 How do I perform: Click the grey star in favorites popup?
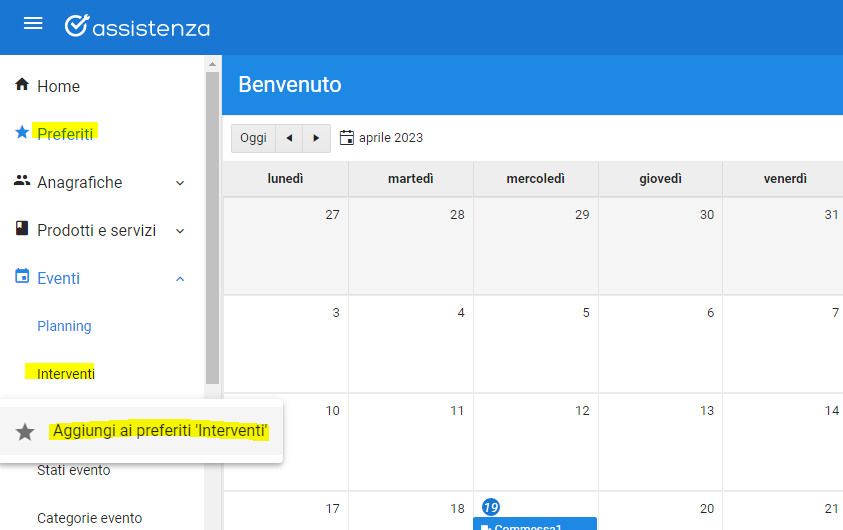click(x=25, y=432)
